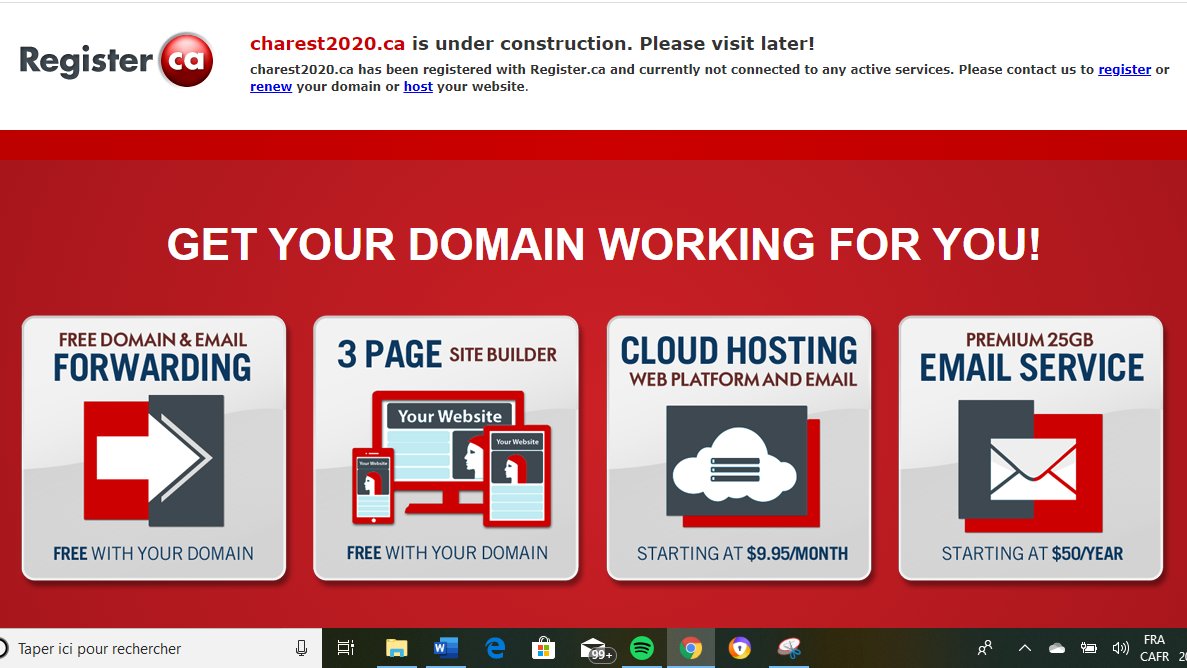Screen dimensions: 1187x668
Task: Click the envelope image in Email Service
Action: pyautogui.click(x=1030, y=466)
